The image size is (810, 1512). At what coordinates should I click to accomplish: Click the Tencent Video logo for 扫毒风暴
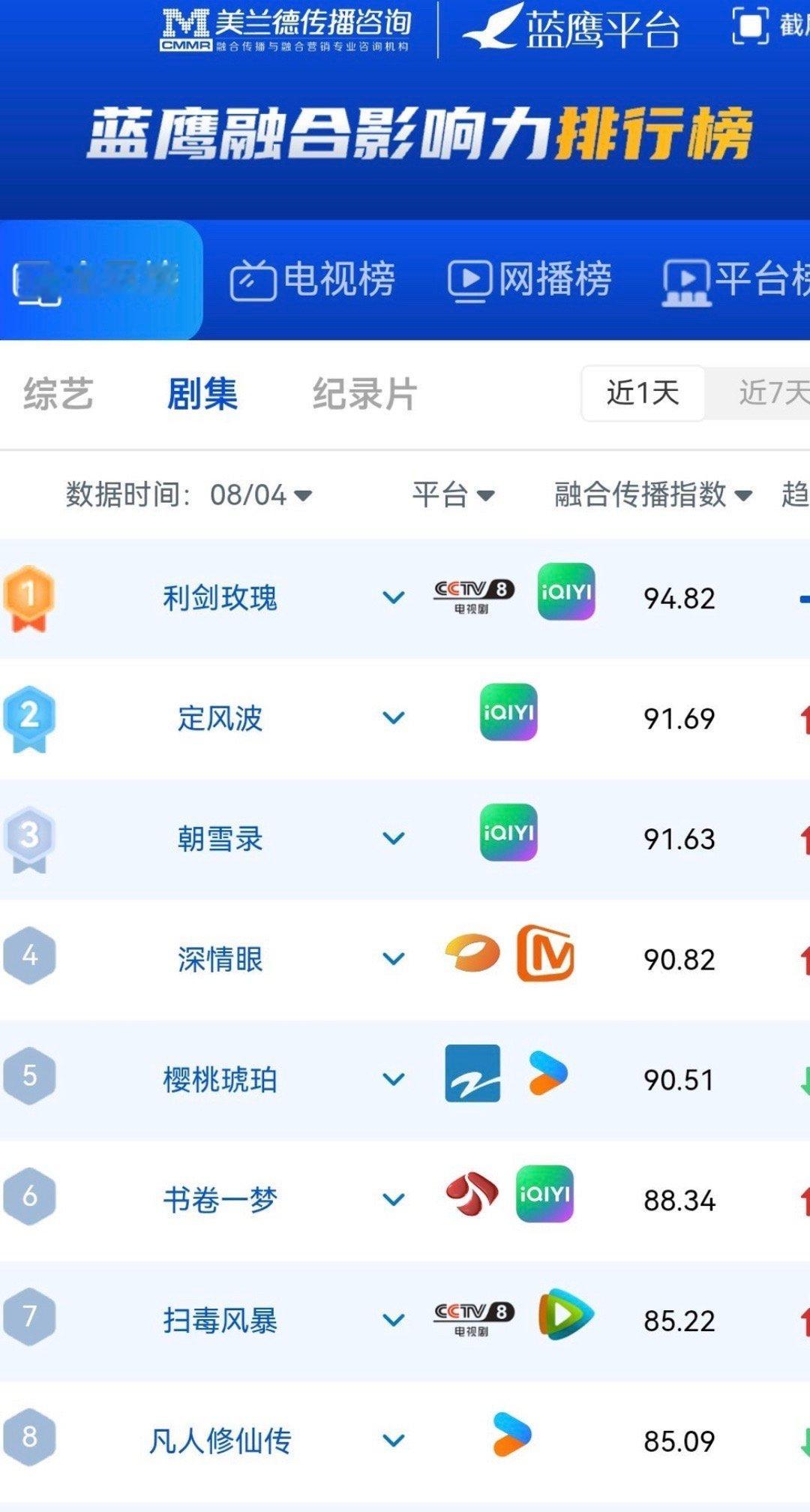point(566,1314)
